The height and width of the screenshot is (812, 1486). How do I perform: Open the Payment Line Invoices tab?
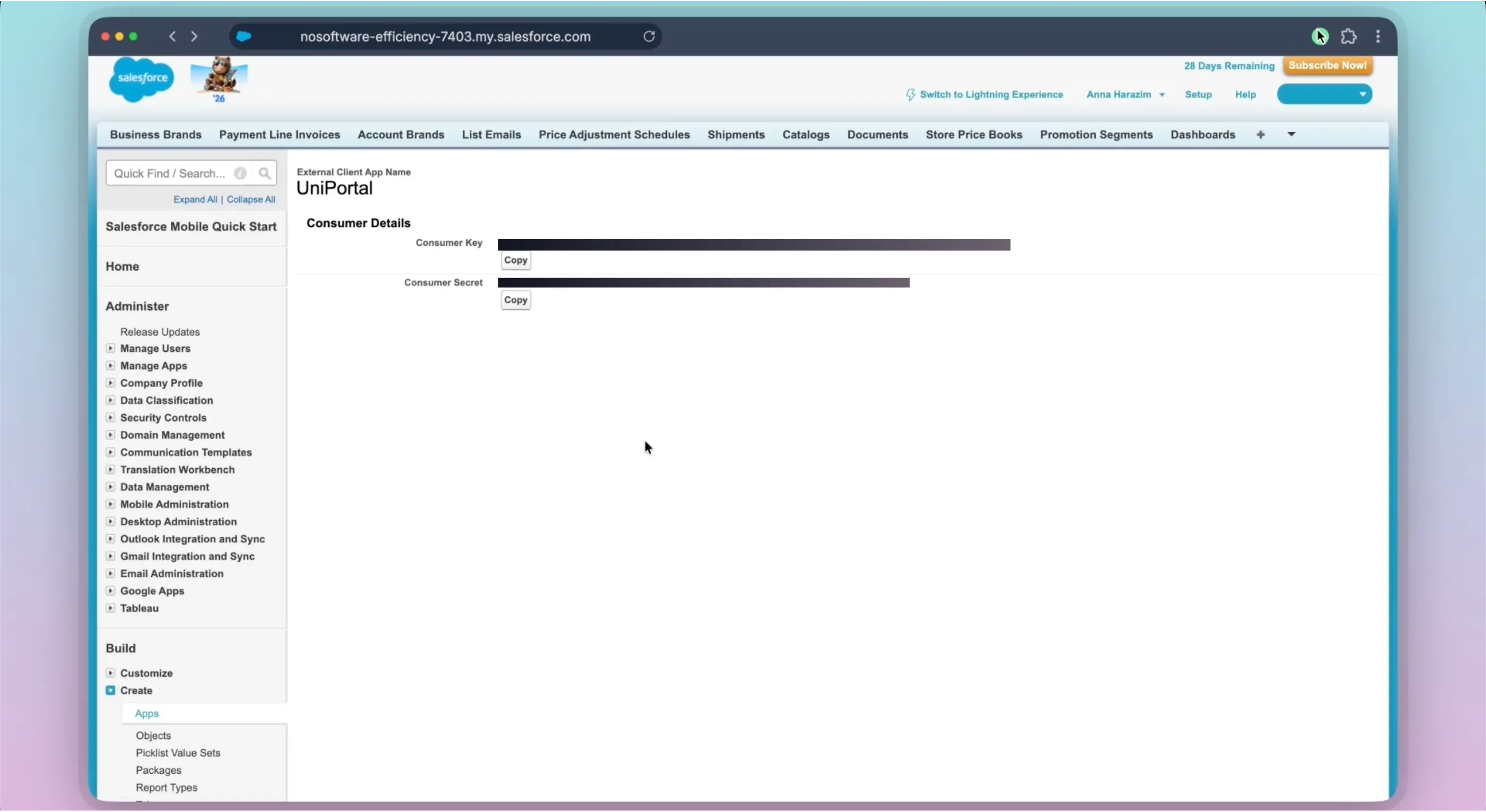click(280, 135)
